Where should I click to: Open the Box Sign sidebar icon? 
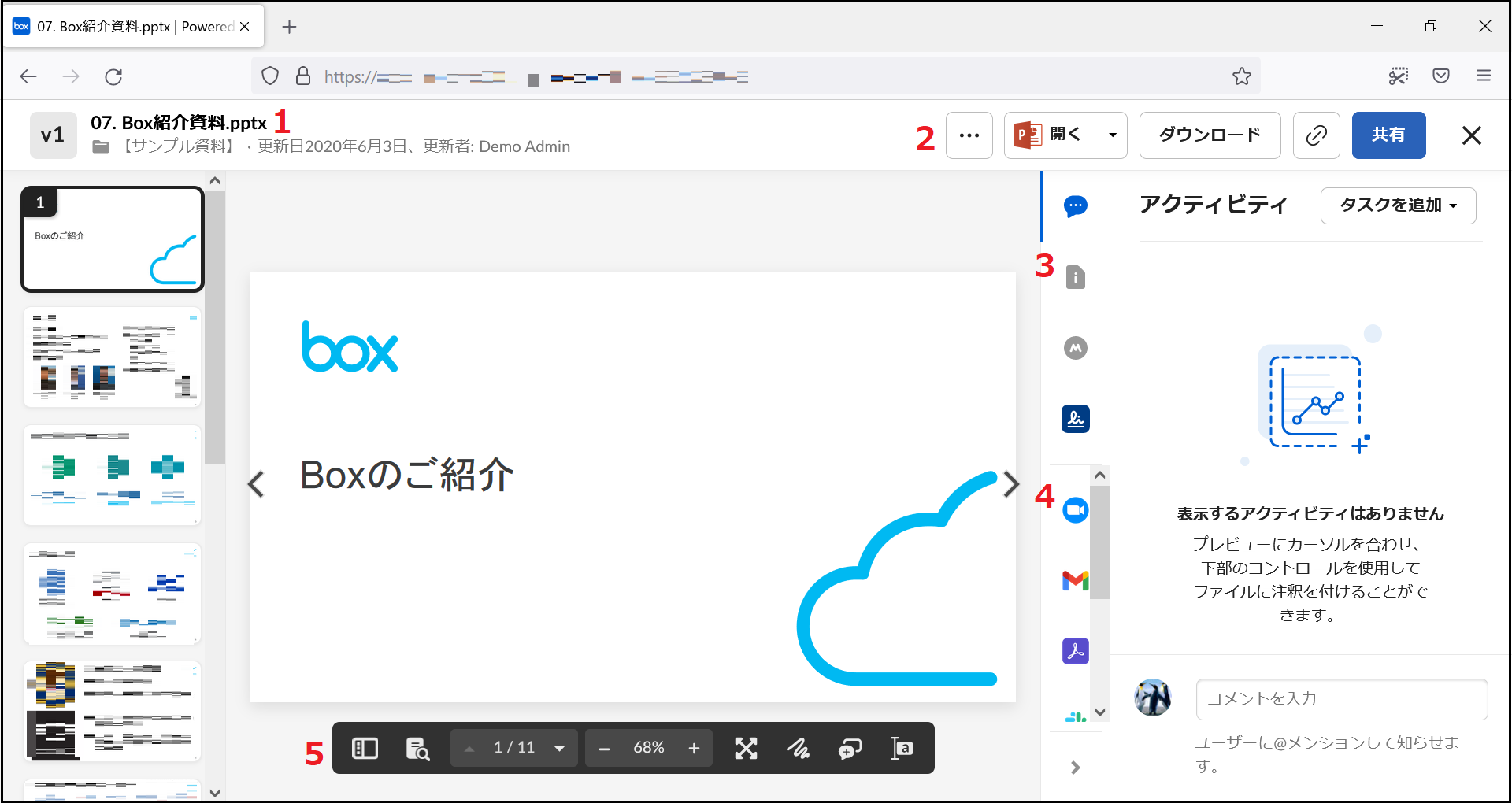[1075, 419]
